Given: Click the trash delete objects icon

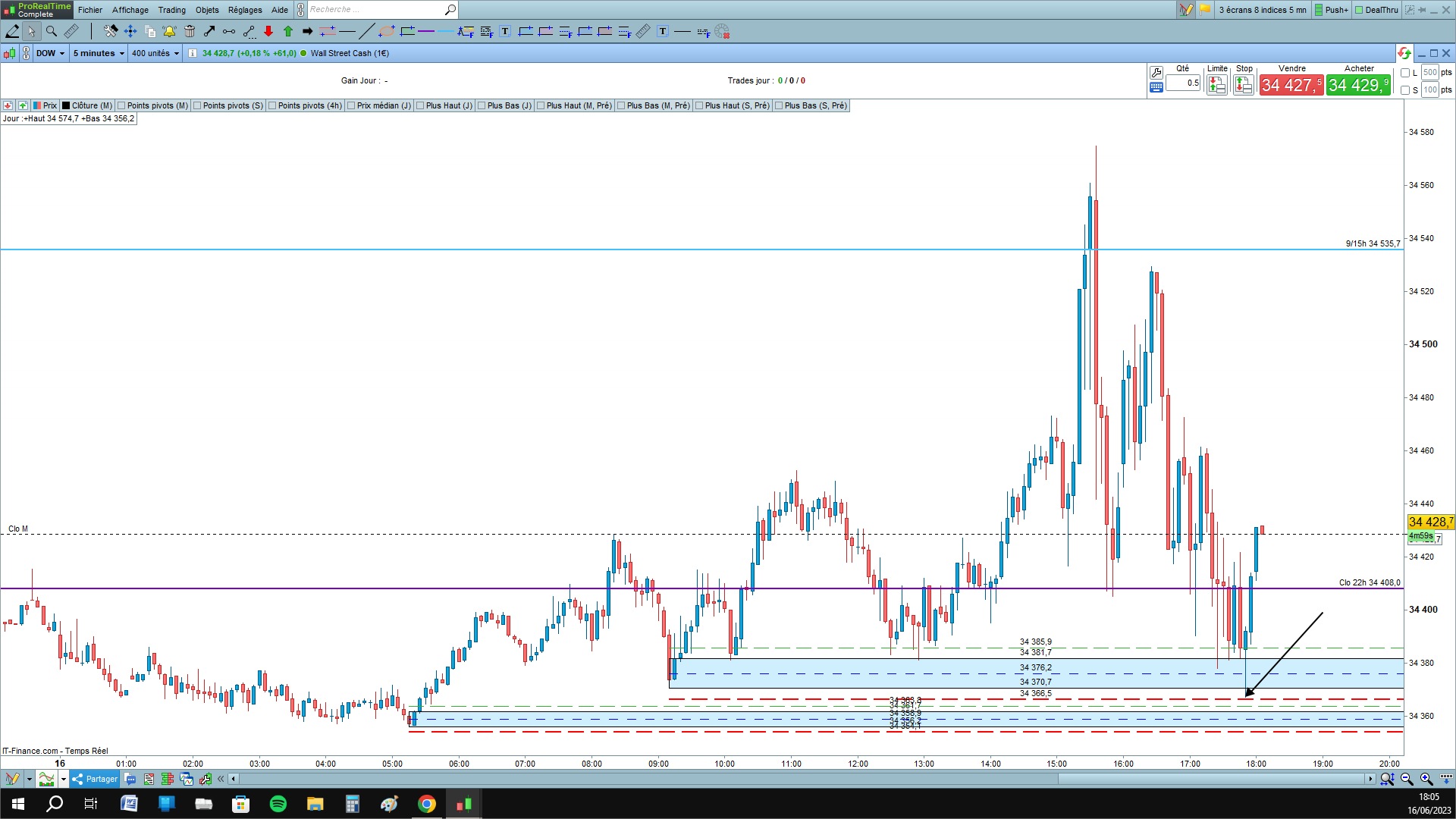Looking at the screenshot, I should (190, 31).
